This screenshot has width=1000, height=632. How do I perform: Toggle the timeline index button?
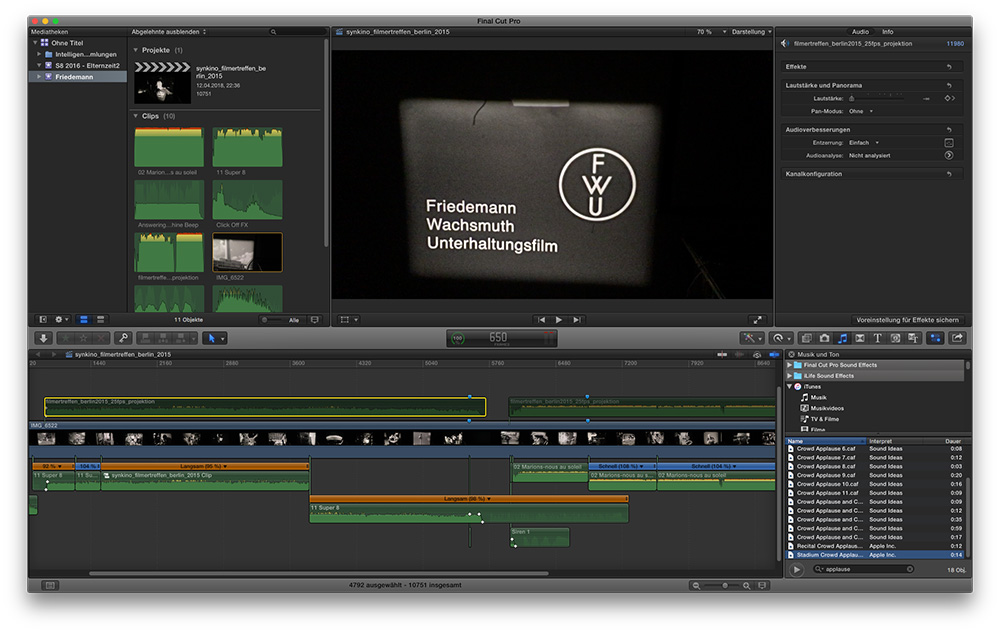(50, 585)
